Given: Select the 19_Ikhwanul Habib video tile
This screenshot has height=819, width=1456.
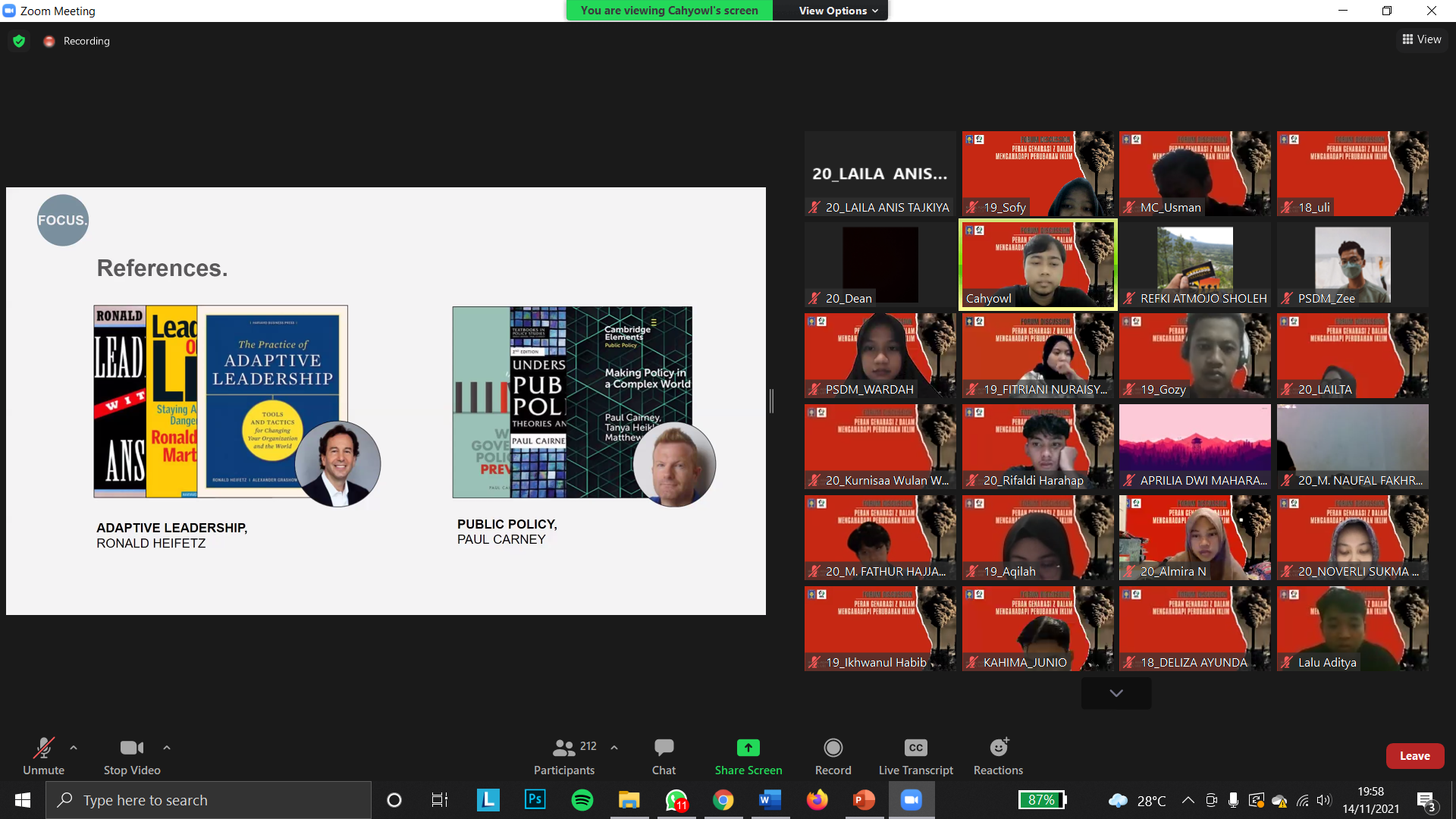Looking at the screenshot, I should point(880,629).
